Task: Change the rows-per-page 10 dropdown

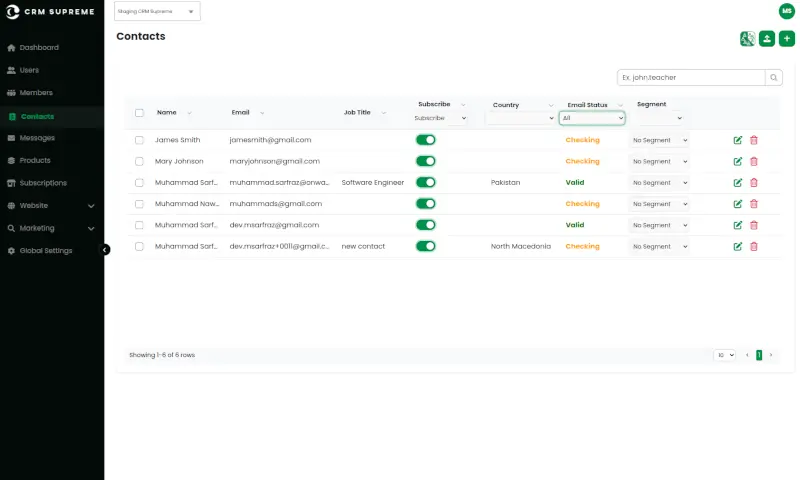Action: pyautogui.click(x=724, y=355)
